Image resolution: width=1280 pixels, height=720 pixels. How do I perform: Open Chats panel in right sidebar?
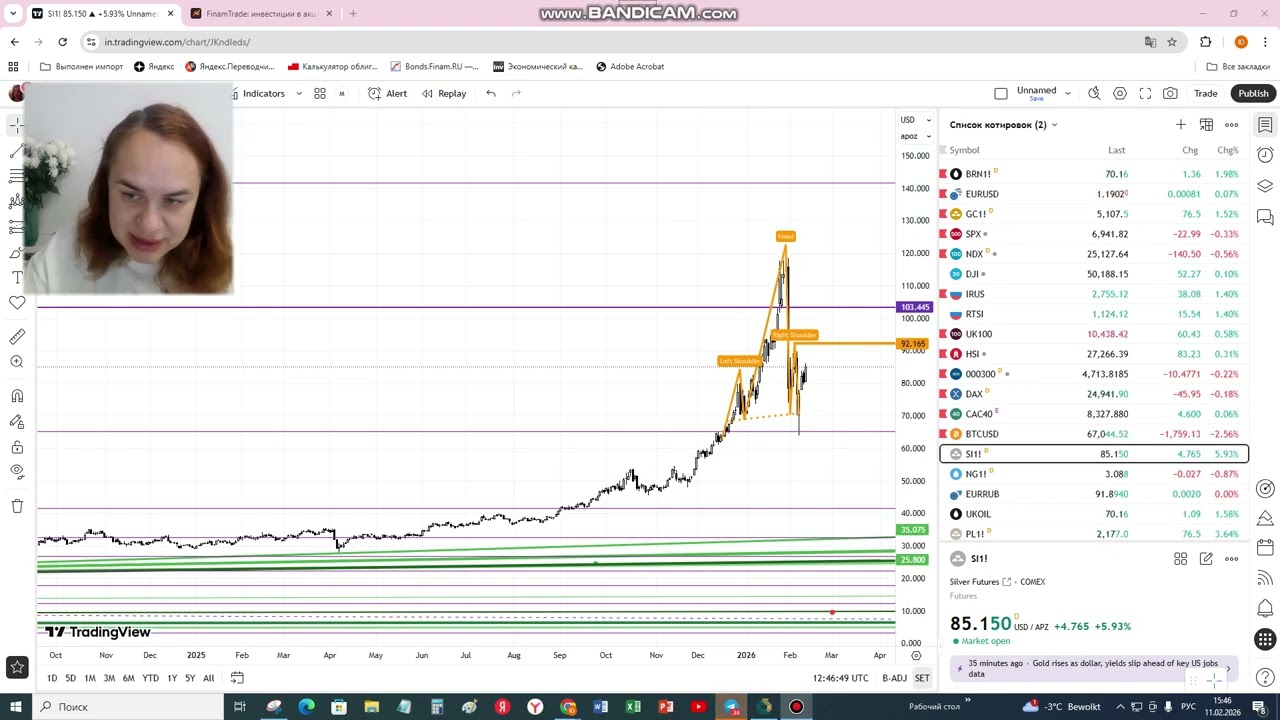pyautogui.click(x=1265, y=216)
